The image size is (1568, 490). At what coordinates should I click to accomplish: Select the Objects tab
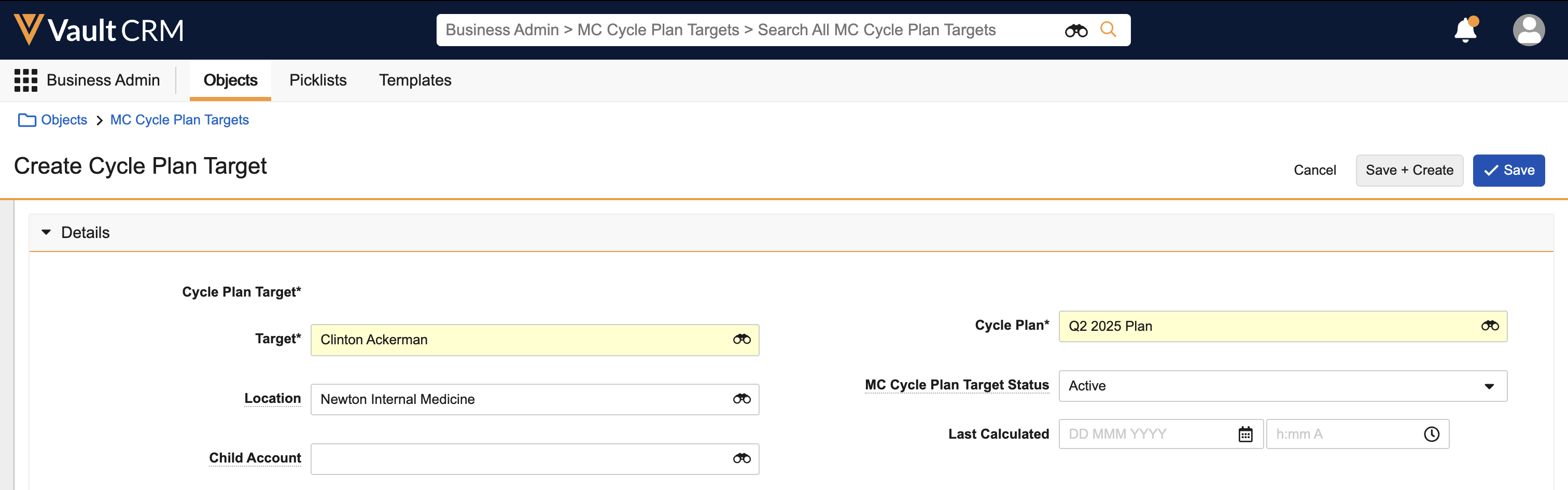(230, 80)
